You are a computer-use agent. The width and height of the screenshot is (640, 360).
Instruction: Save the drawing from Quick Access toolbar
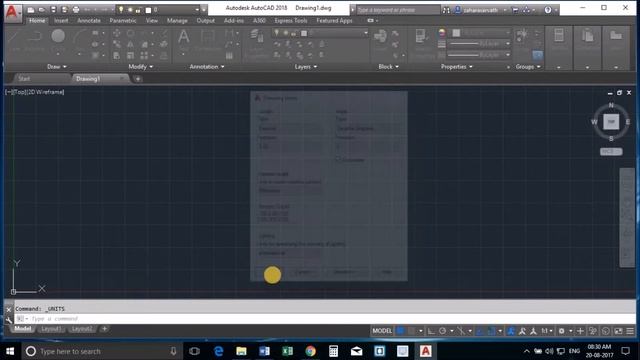[x=53, y=10]
